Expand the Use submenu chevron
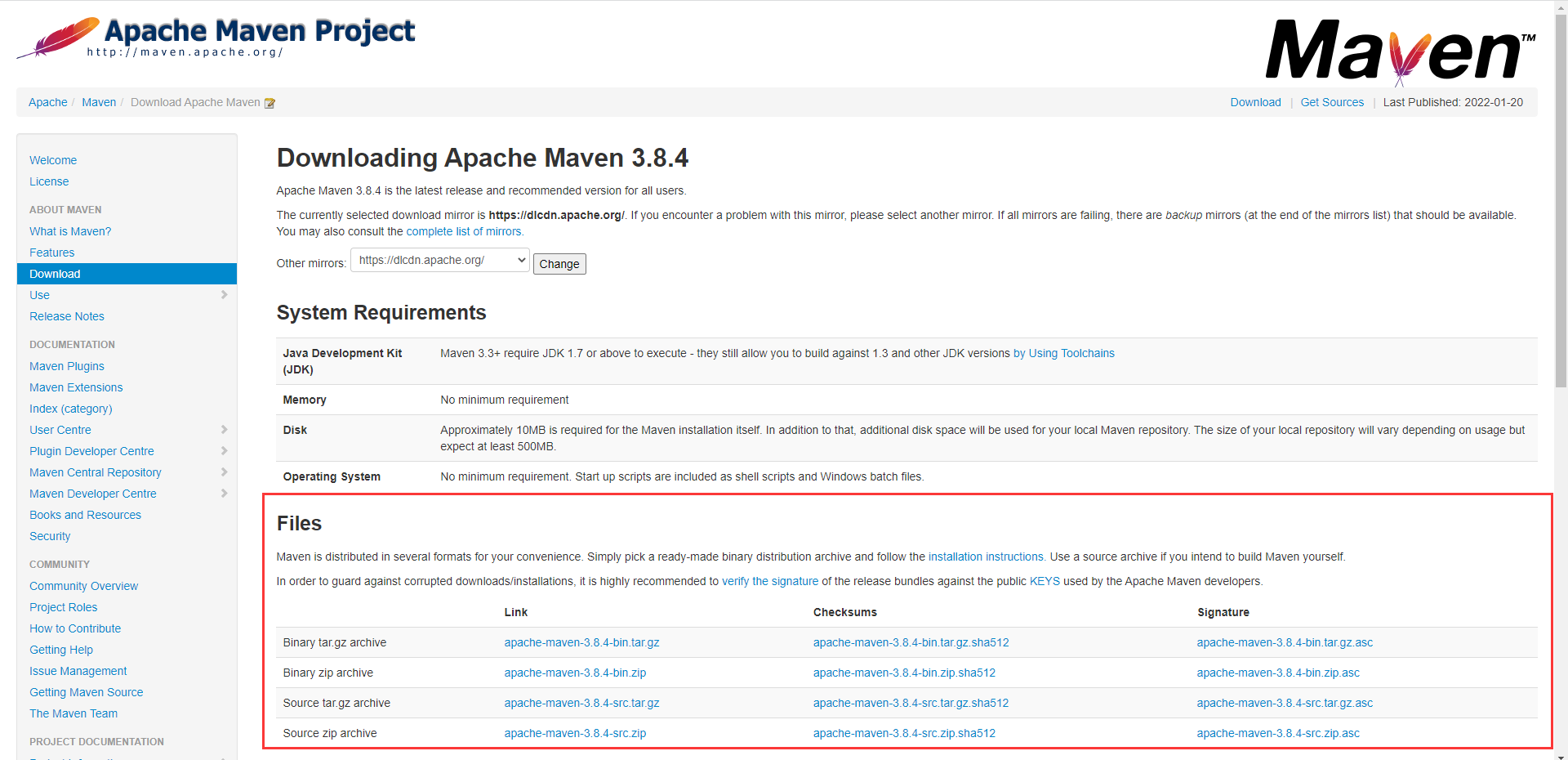1568x760 pixels. pos(224,295)
